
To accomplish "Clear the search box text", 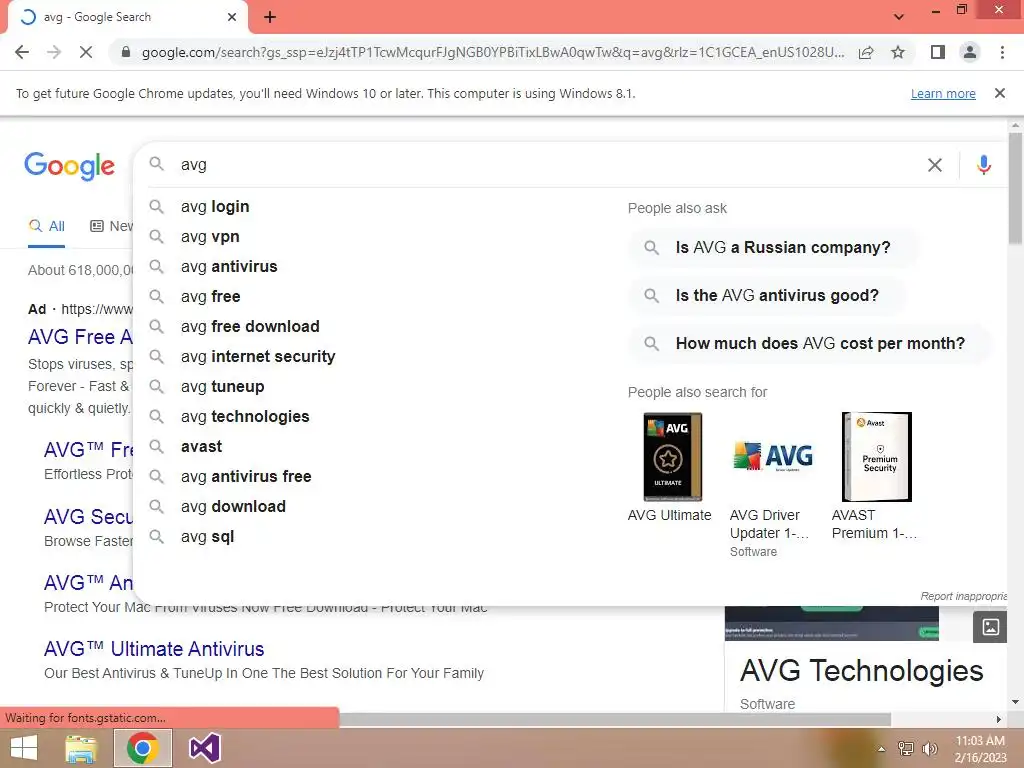I will click(x=935, y=165).
